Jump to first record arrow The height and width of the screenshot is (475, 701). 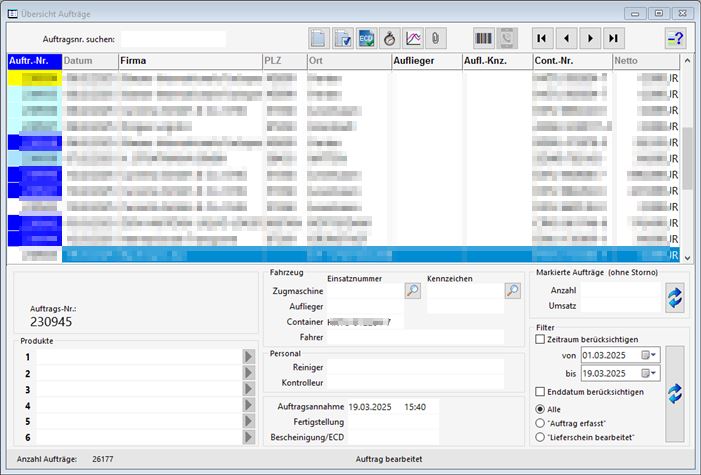coord(542,38)
